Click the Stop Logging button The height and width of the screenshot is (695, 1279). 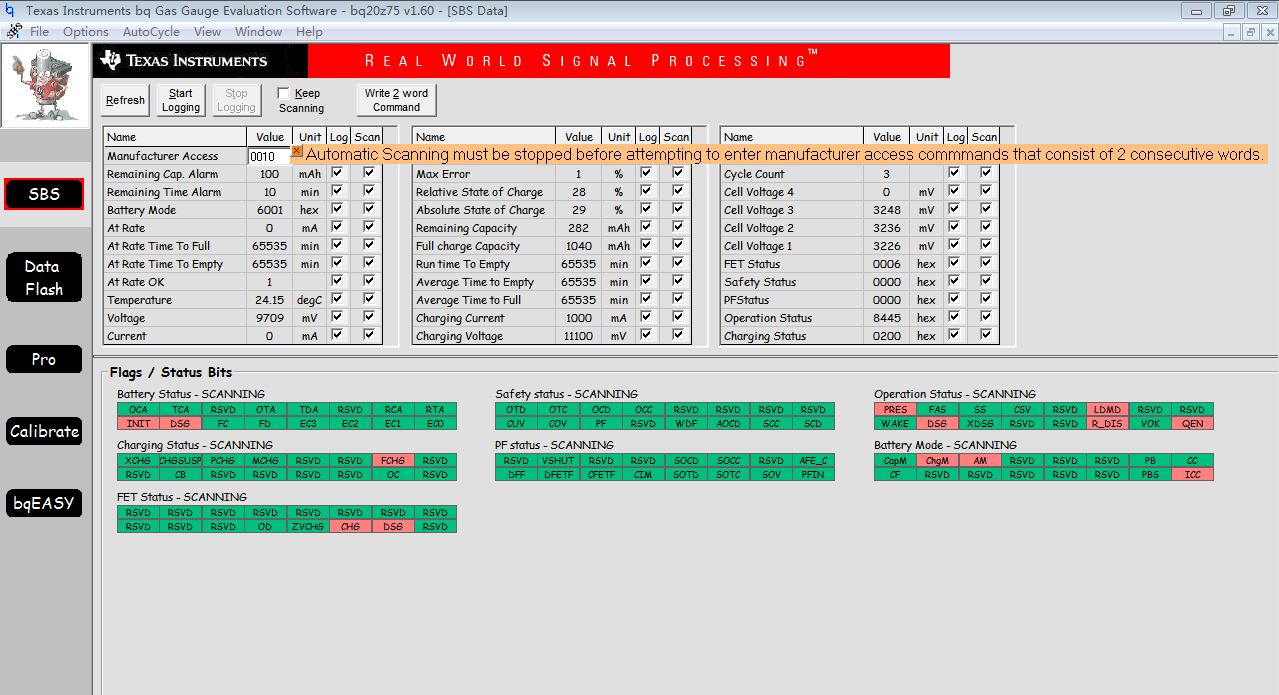[236, 100]
